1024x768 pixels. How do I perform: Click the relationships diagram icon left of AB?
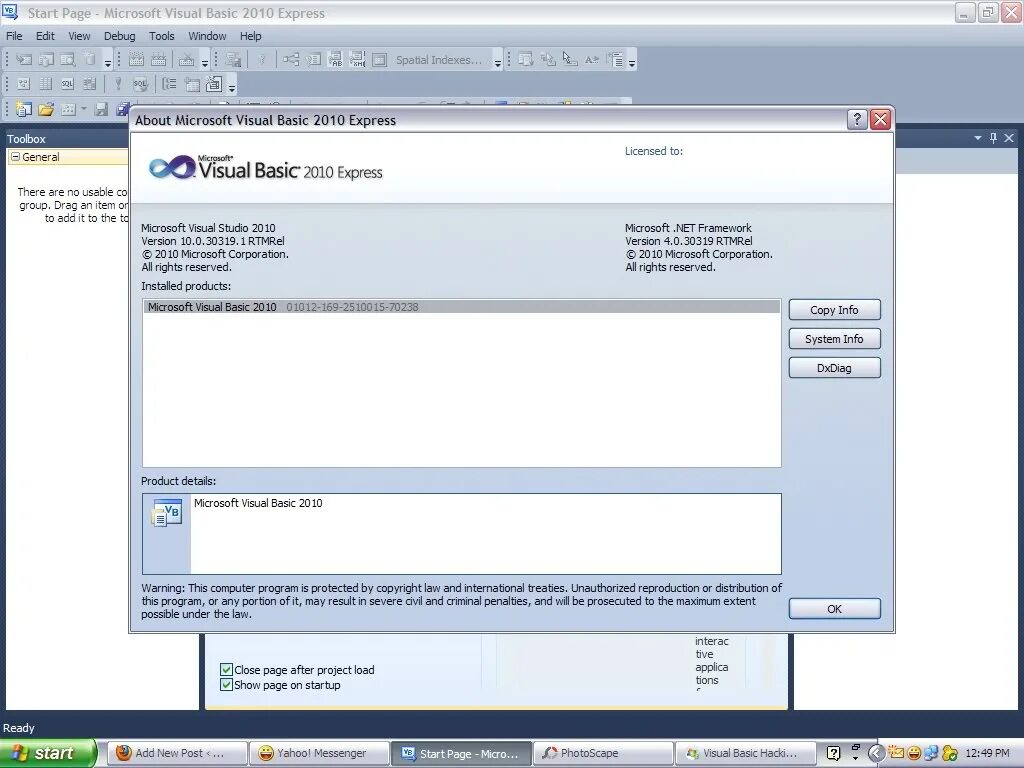tap(291, 60)
